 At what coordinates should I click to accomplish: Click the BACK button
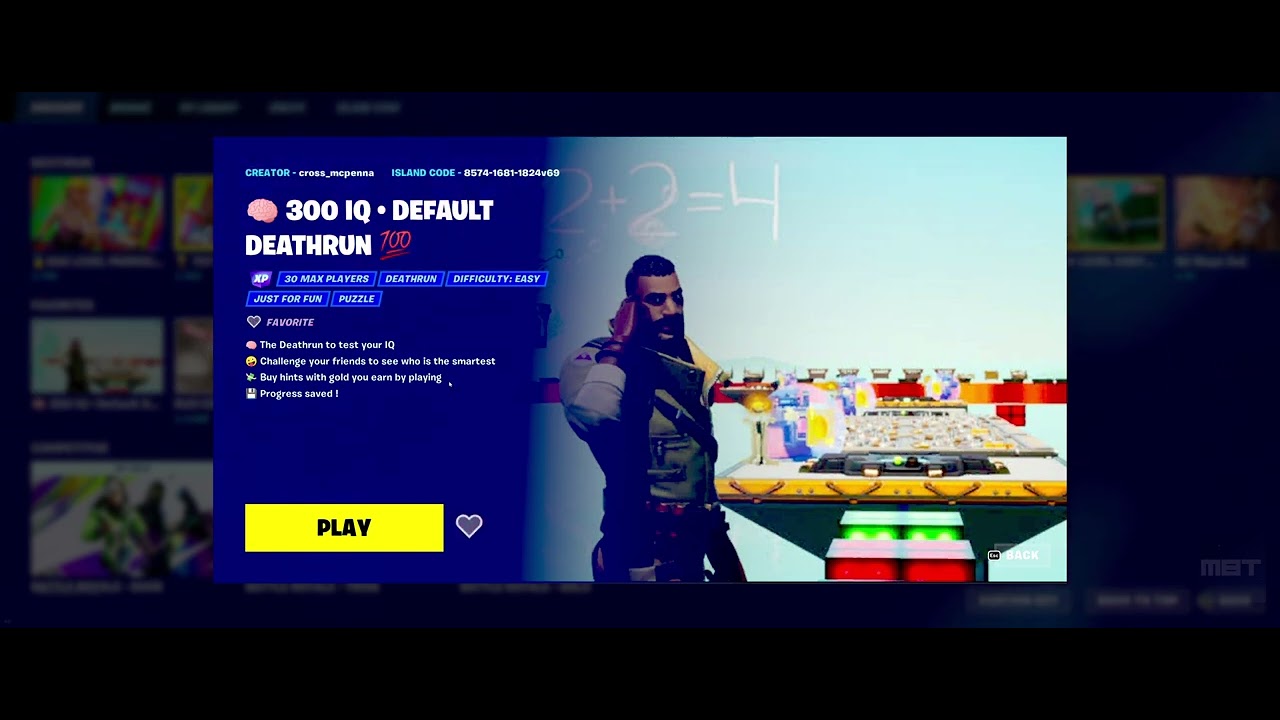(1015, 555)
